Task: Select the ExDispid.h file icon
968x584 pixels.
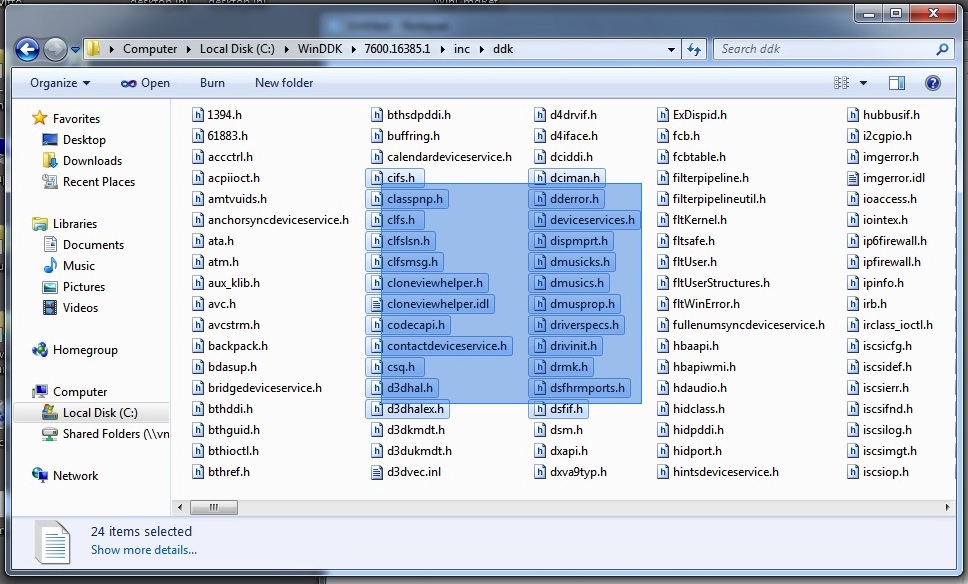Action: 663,115
